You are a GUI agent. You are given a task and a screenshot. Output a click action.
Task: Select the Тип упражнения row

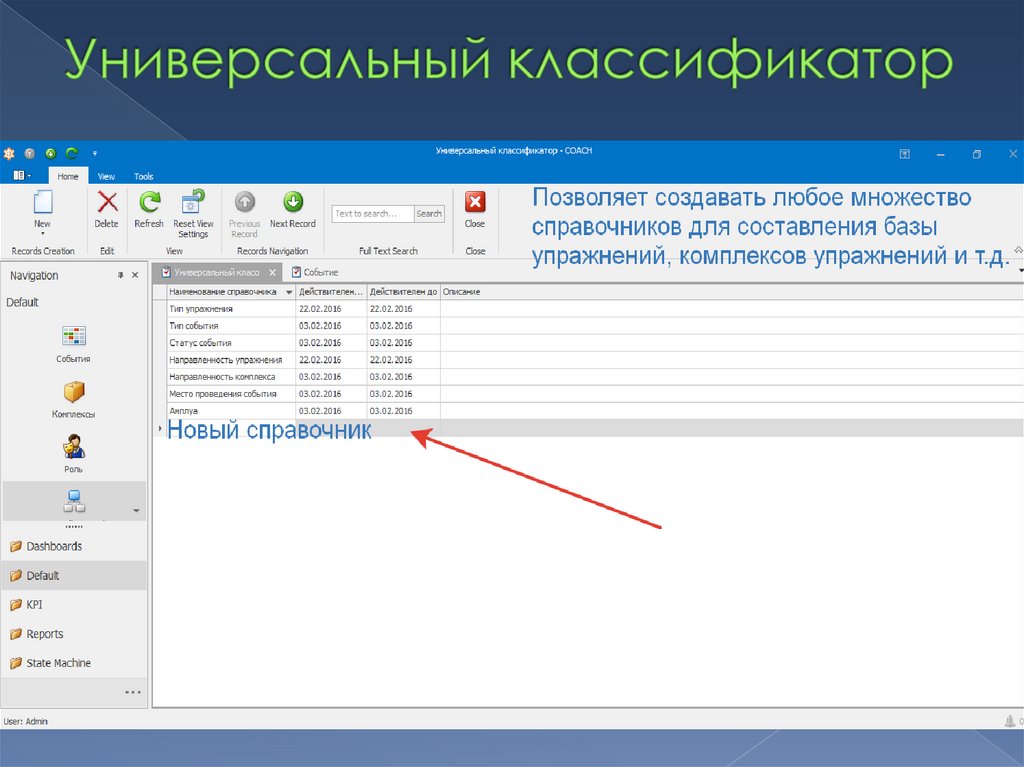(588, 309)
